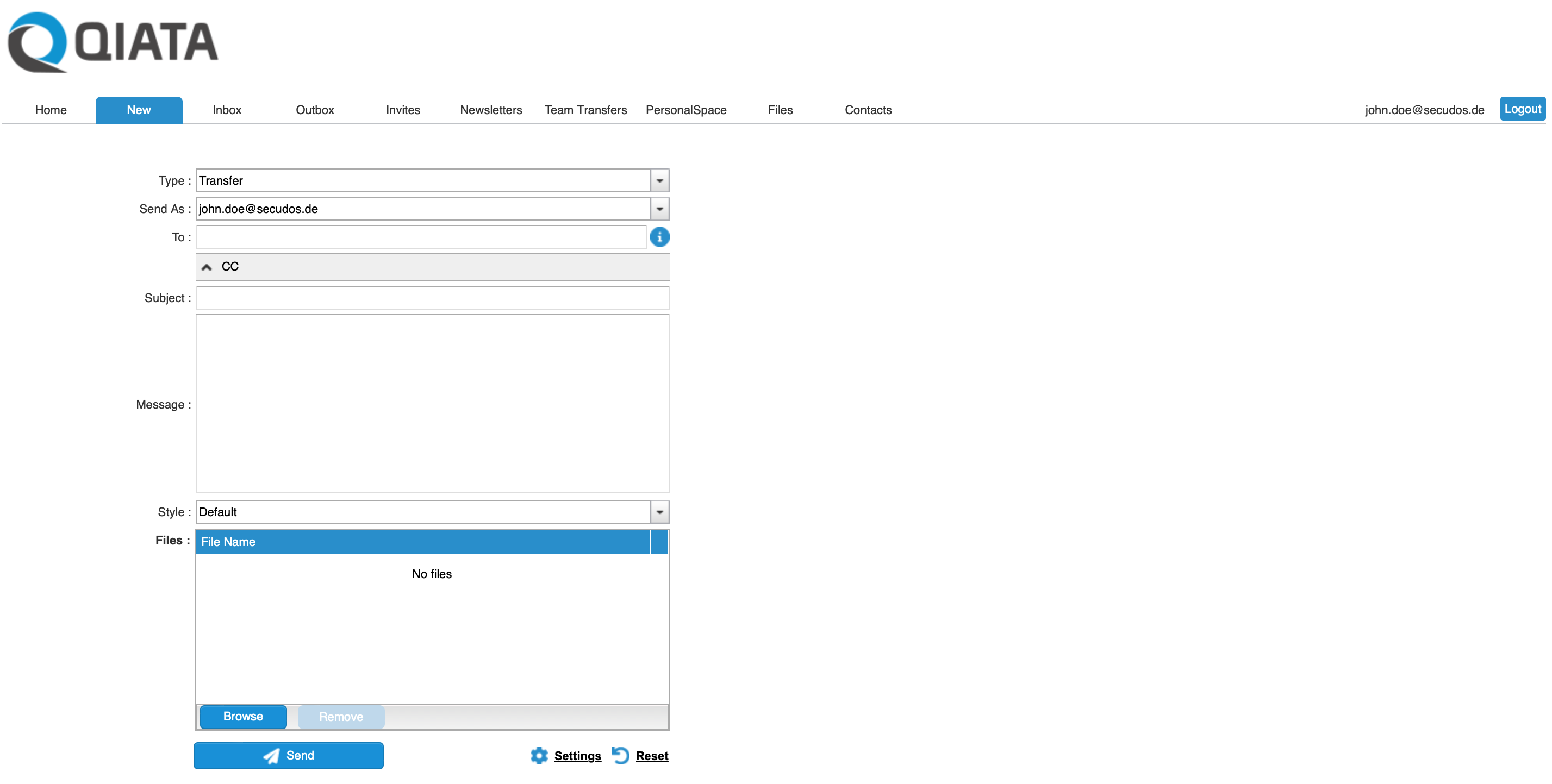
Task: Open the Style dropdown arrow
Action: pos(659,512)
